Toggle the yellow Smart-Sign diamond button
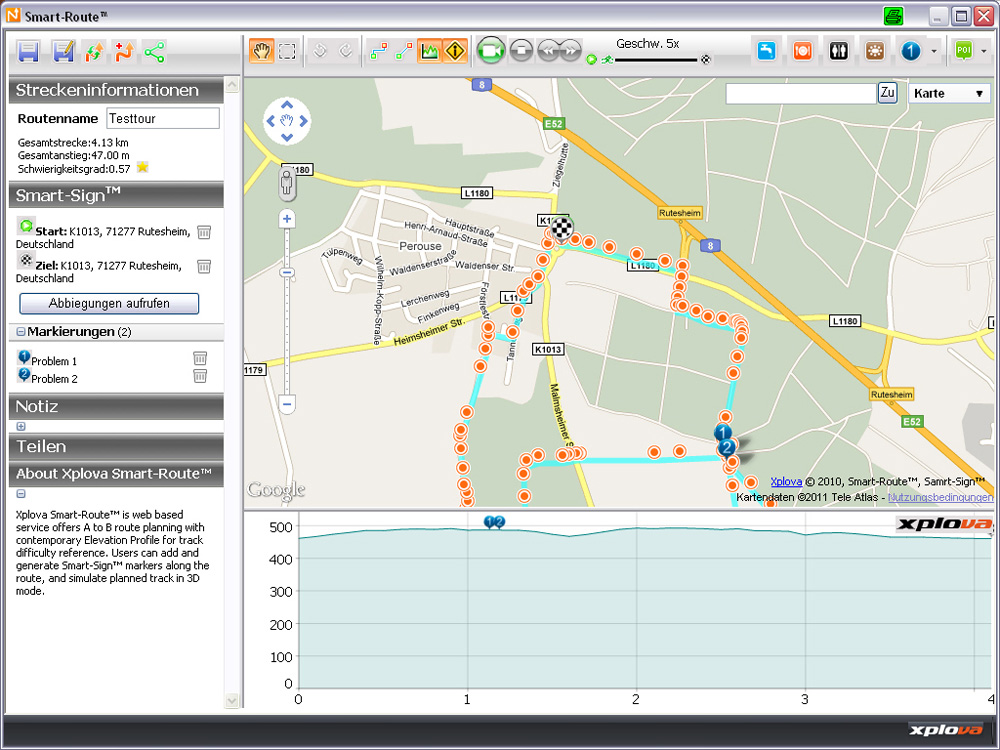 [455, 51]
